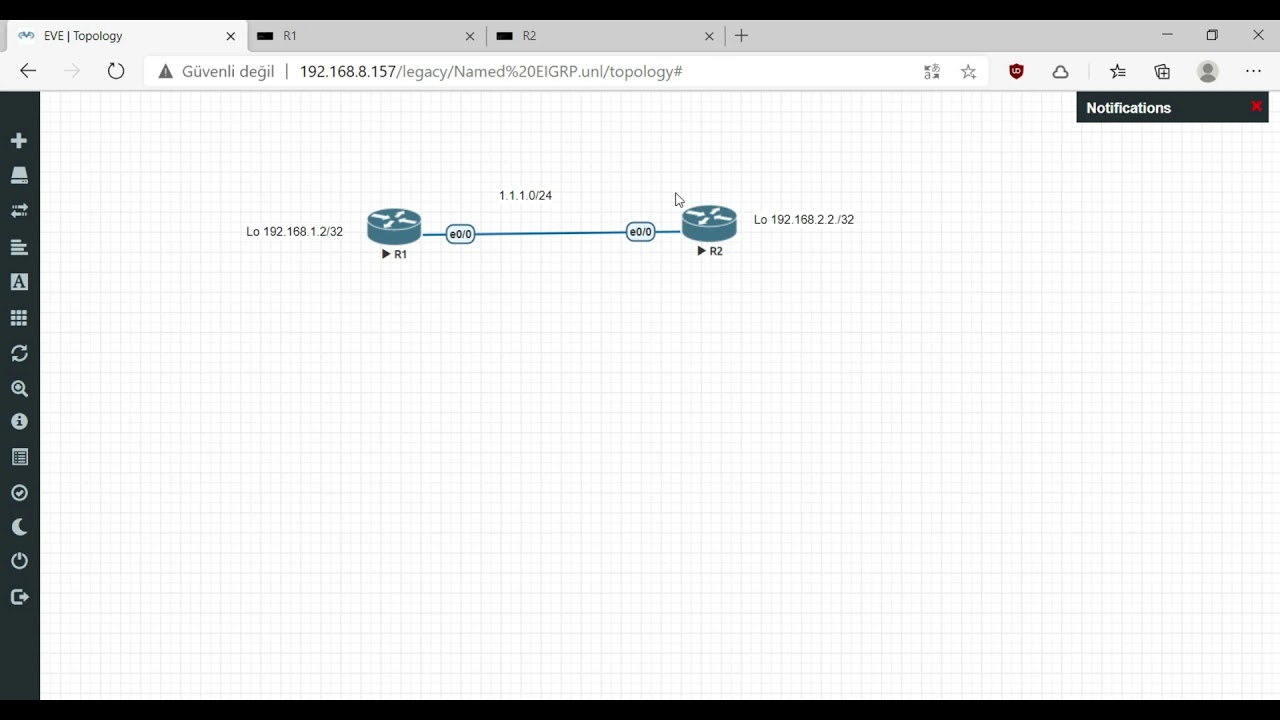1280x720 pixels.
Task: Select the R2 router node
Action: point(709,224)
